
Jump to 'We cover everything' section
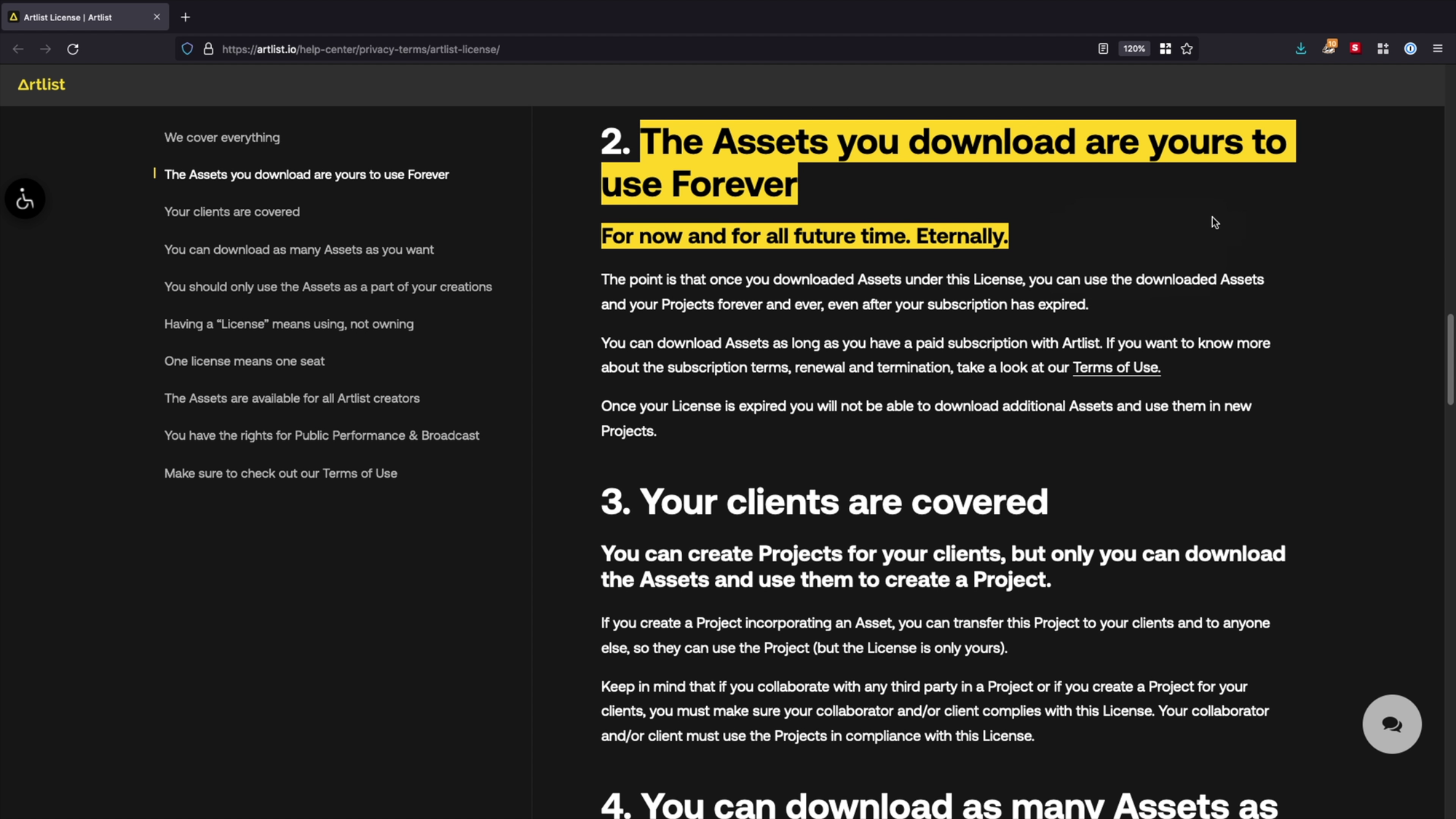pos(222,138)
